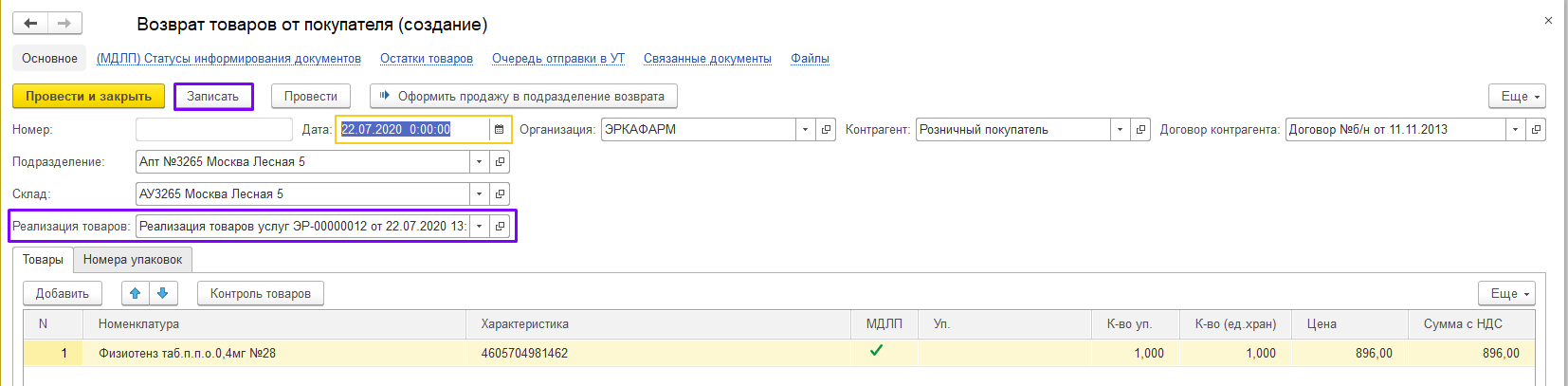
Task: Click the МДЛП checkmark in row 1
Action: tap(877, 351)
